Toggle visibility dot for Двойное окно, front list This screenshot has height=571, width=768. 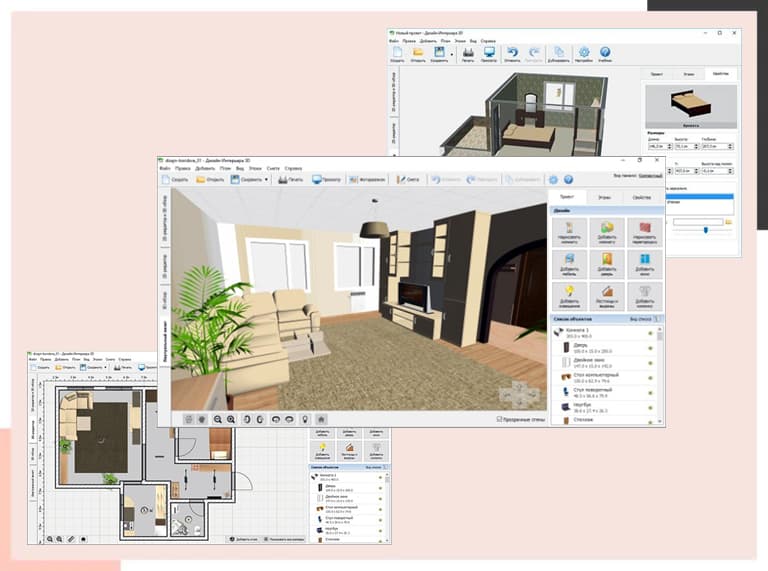[x=650, y=363]
